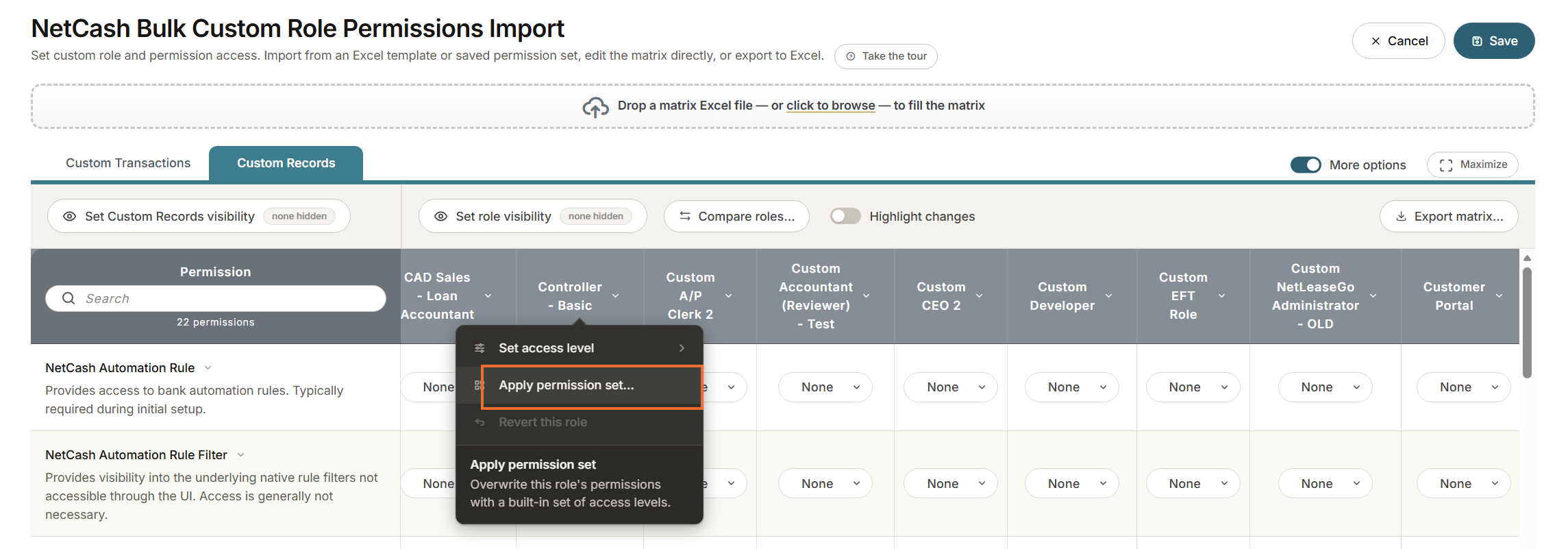
Task: Open Controller - Basic column chevron
Action: pos(615,296)
